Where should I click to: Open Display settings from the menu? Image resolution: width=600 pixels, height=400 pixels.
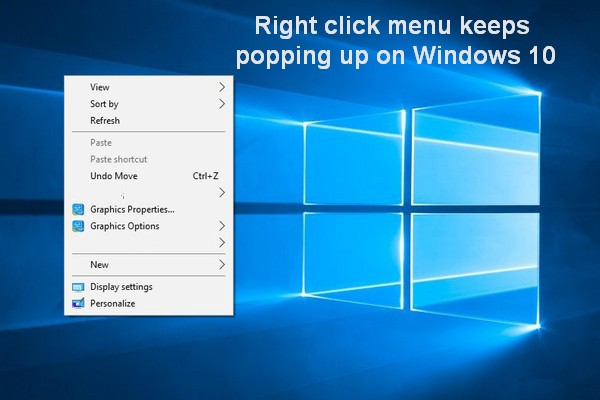coord(148,287)
